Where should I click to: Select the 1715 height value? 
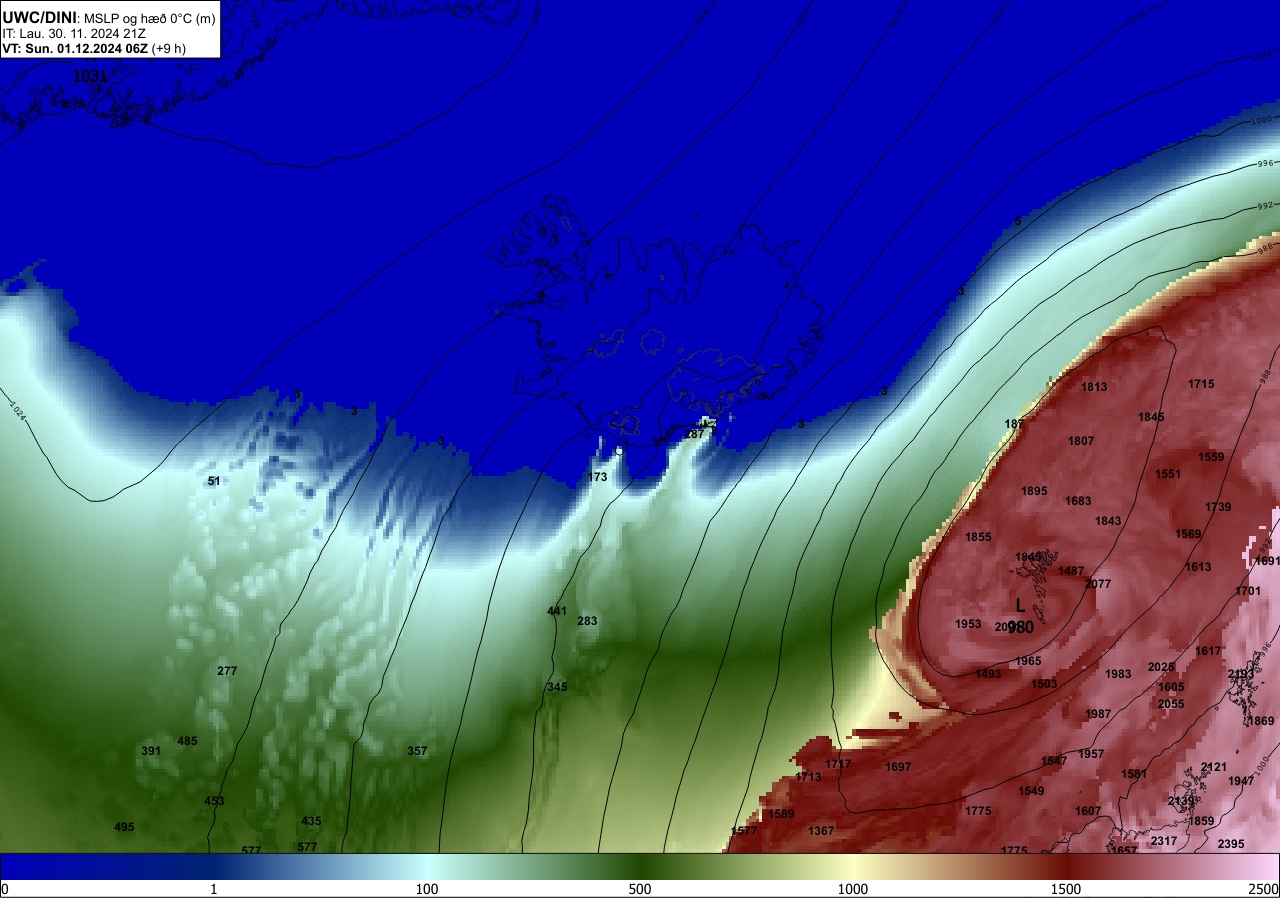point(1201,384)
